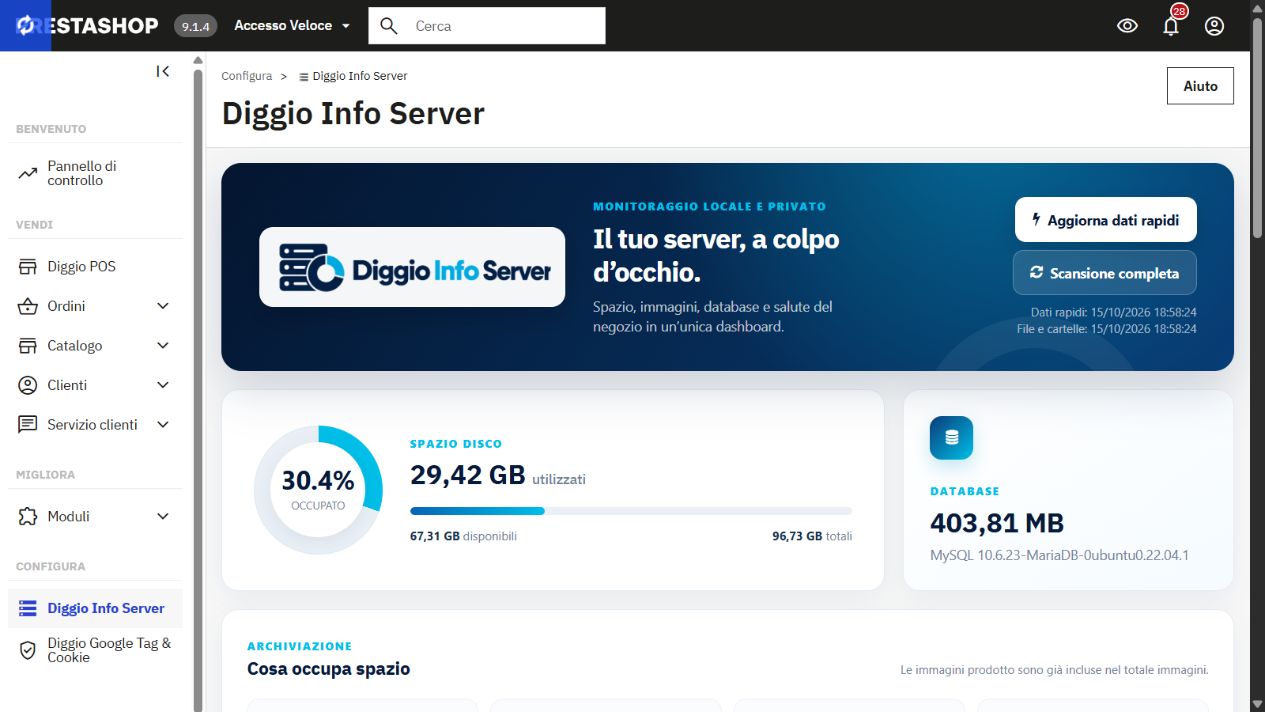
Task: Click the Diggio Info Server page title
Action: point(353,113)
